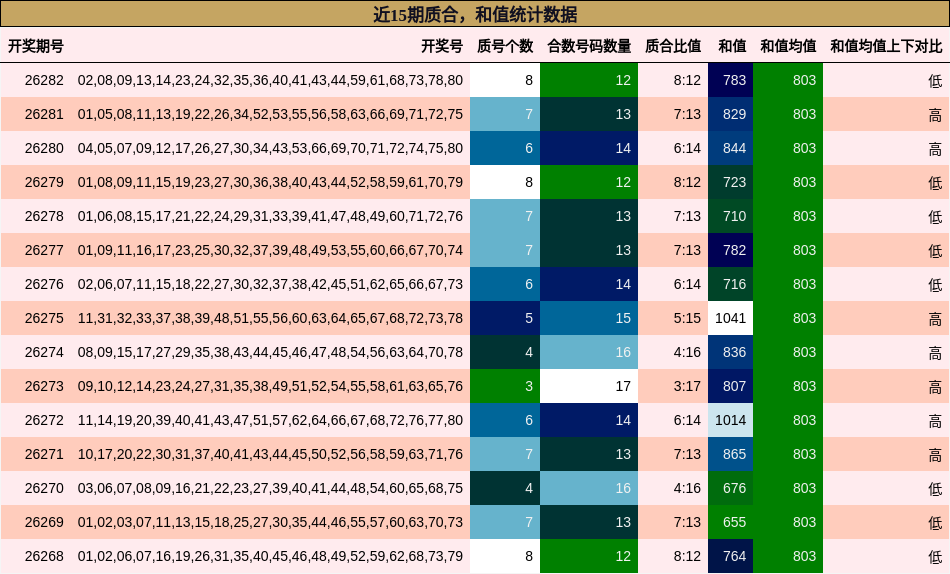950x574 pixels.
Task: Select issue number 26270
Action: point(44,487)
